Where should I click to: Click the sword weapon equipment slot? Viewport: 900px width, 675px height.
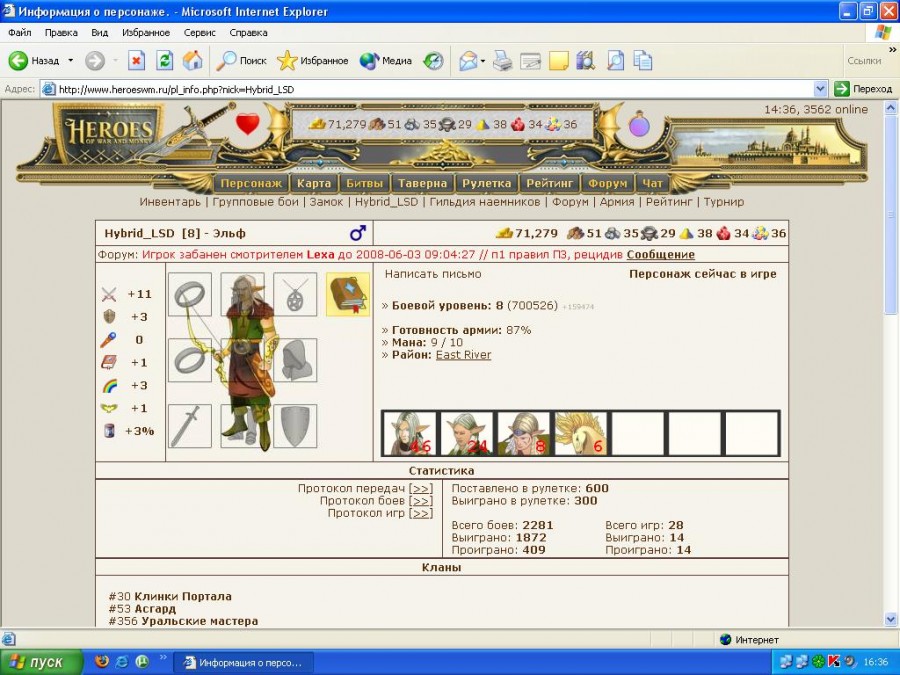point(190,426)
